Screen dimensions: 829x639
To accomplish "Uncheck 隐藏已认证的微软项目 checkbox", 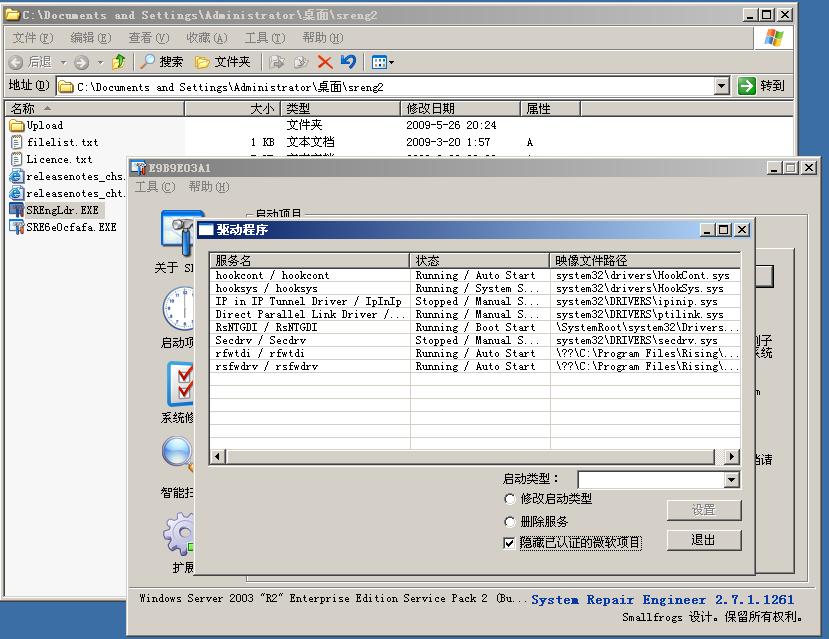I will [510, 543].
